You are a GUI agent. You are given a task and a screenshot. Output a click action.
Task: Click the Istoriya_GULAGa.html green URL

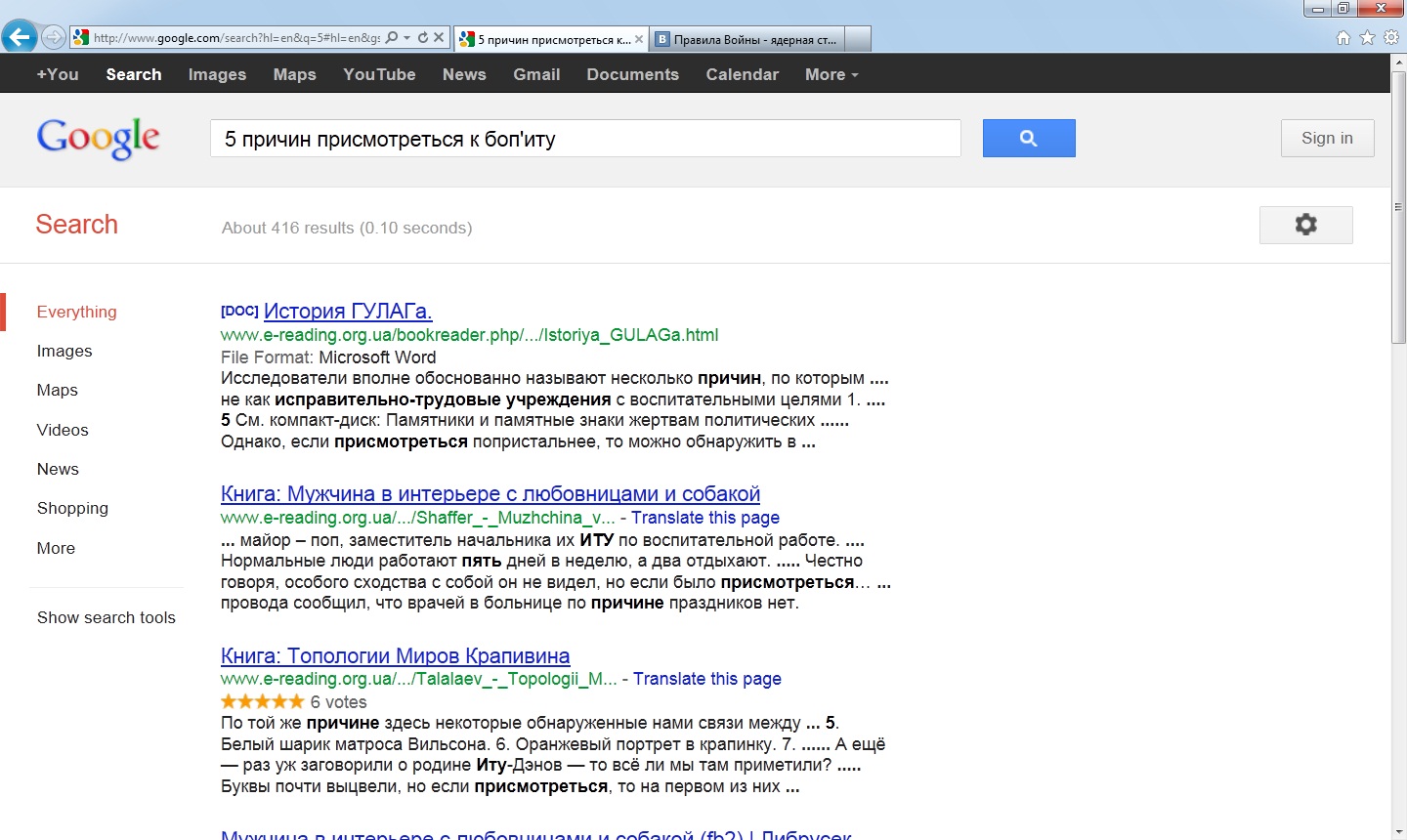click(x=470, y=335)
